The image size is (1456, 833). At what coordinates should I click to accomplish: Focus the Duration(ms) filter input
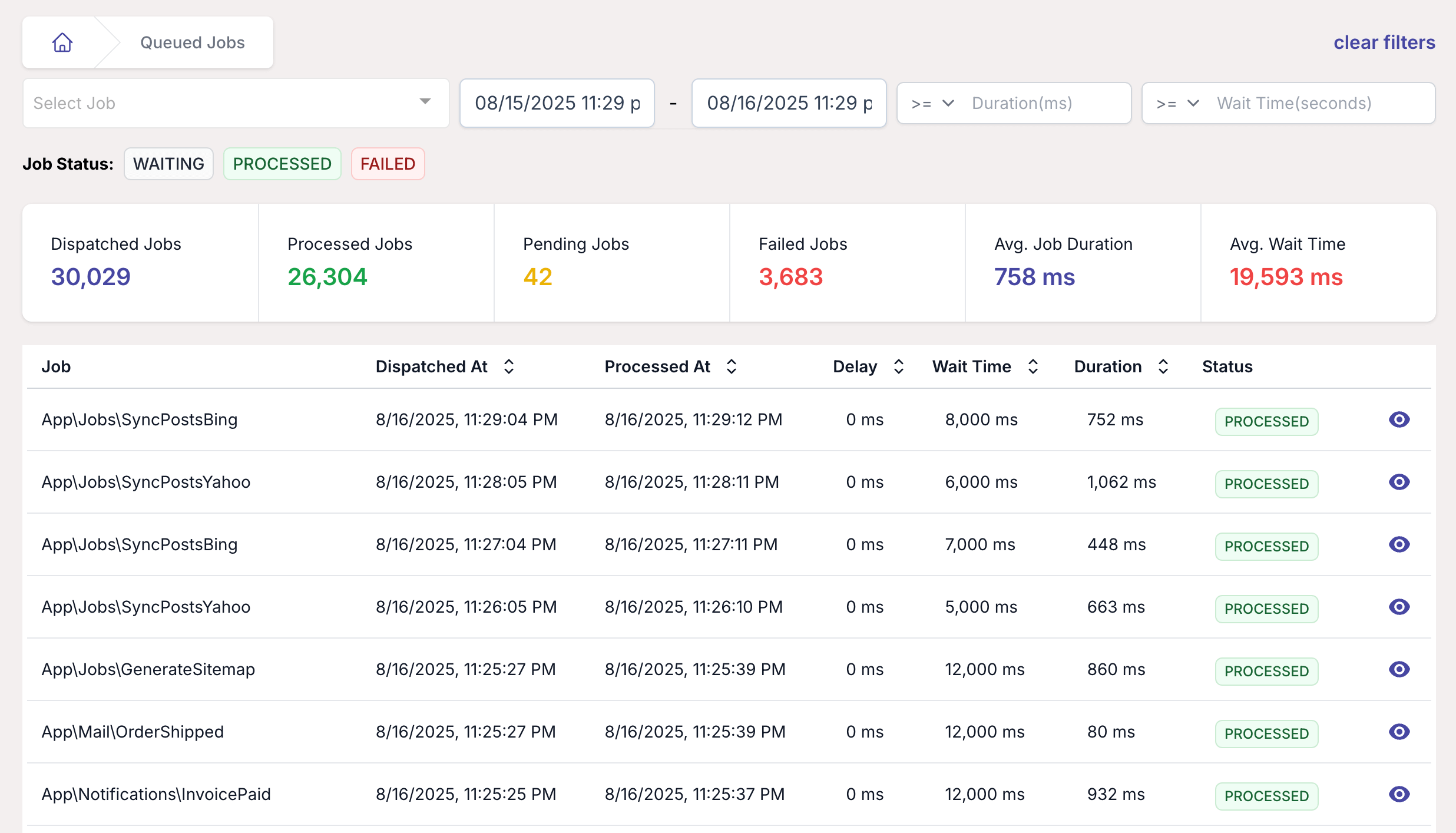(x=1045, y=104)
